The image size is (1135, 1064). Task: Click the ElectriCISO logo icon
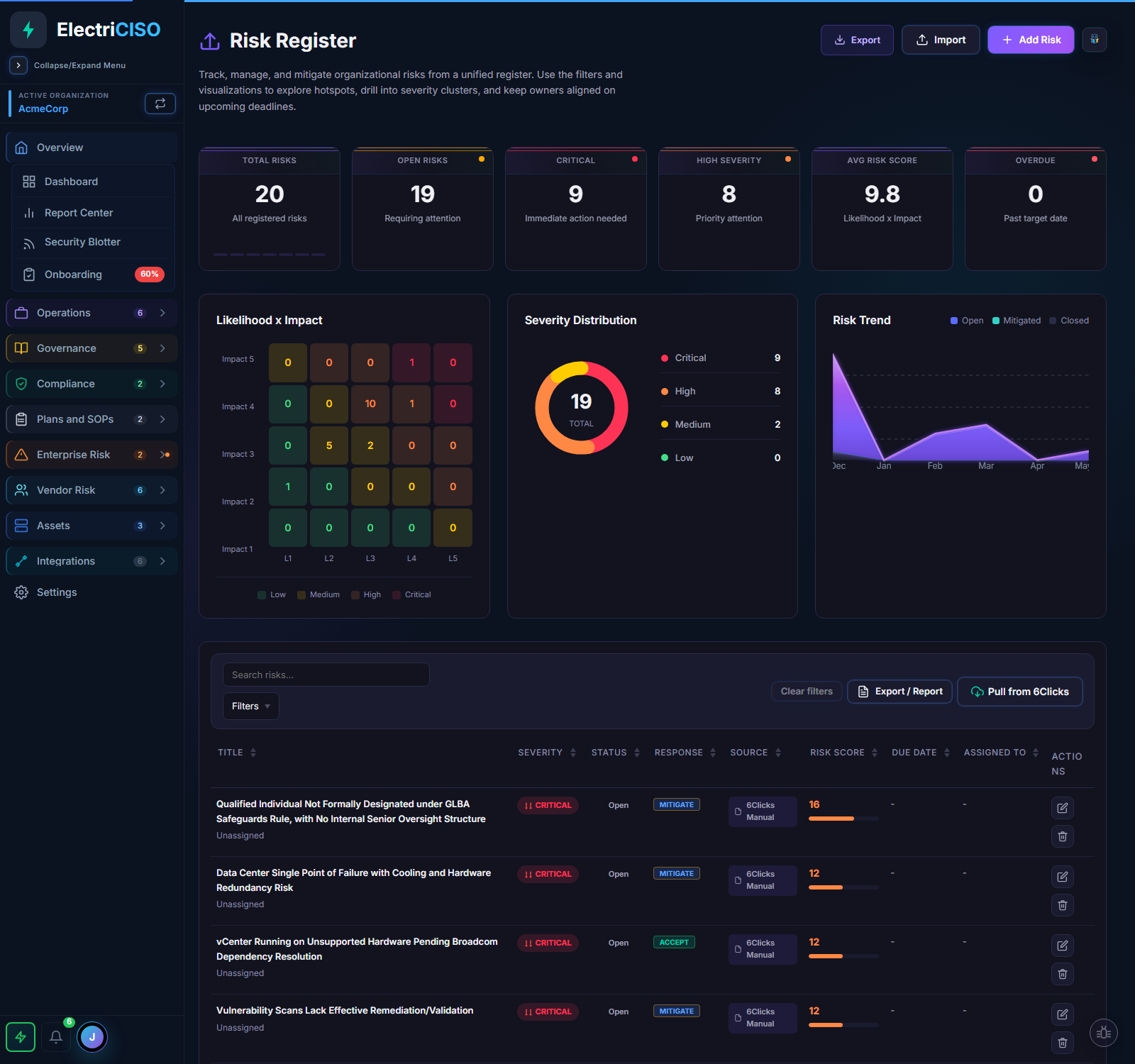28,30
